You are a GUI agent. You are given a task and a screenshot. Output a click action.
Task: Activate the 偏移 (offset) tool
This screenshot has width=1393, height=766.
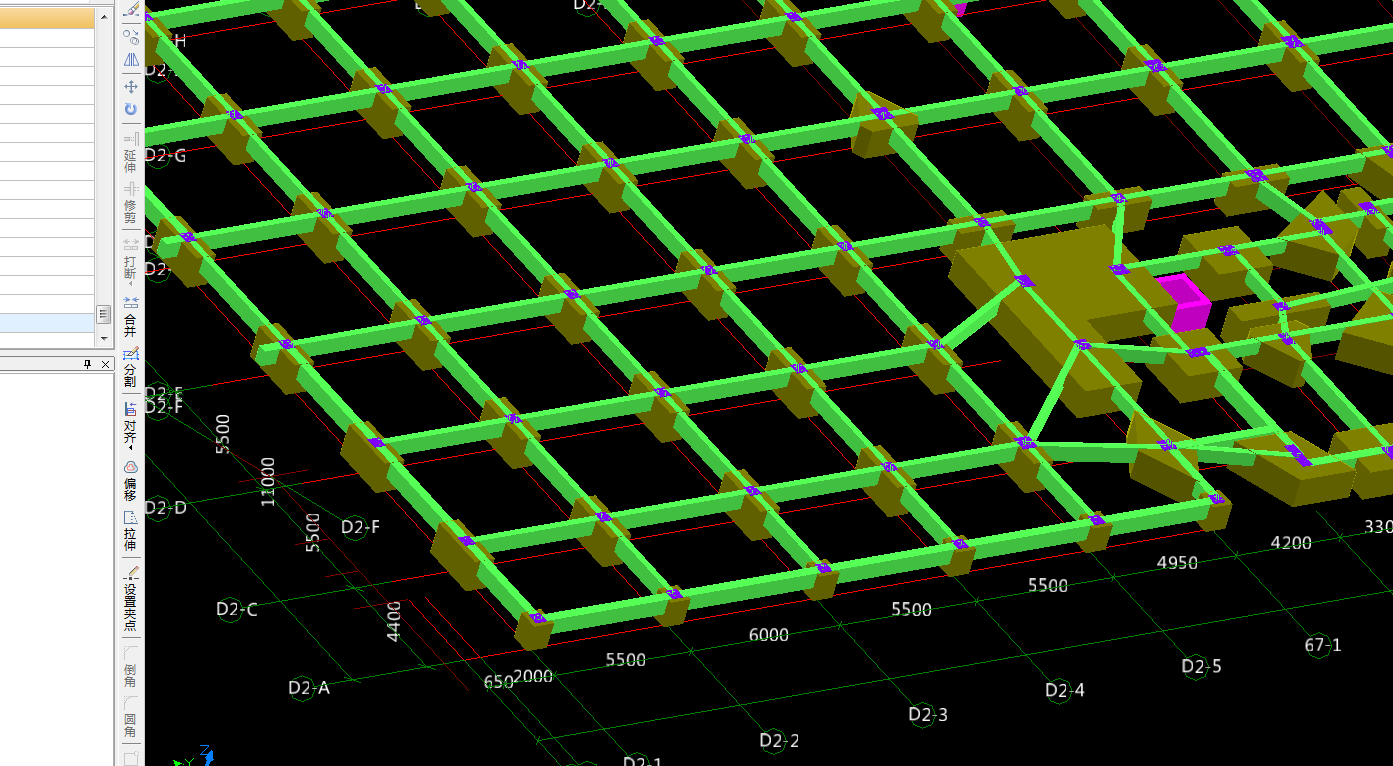click(x=131, y=480)
